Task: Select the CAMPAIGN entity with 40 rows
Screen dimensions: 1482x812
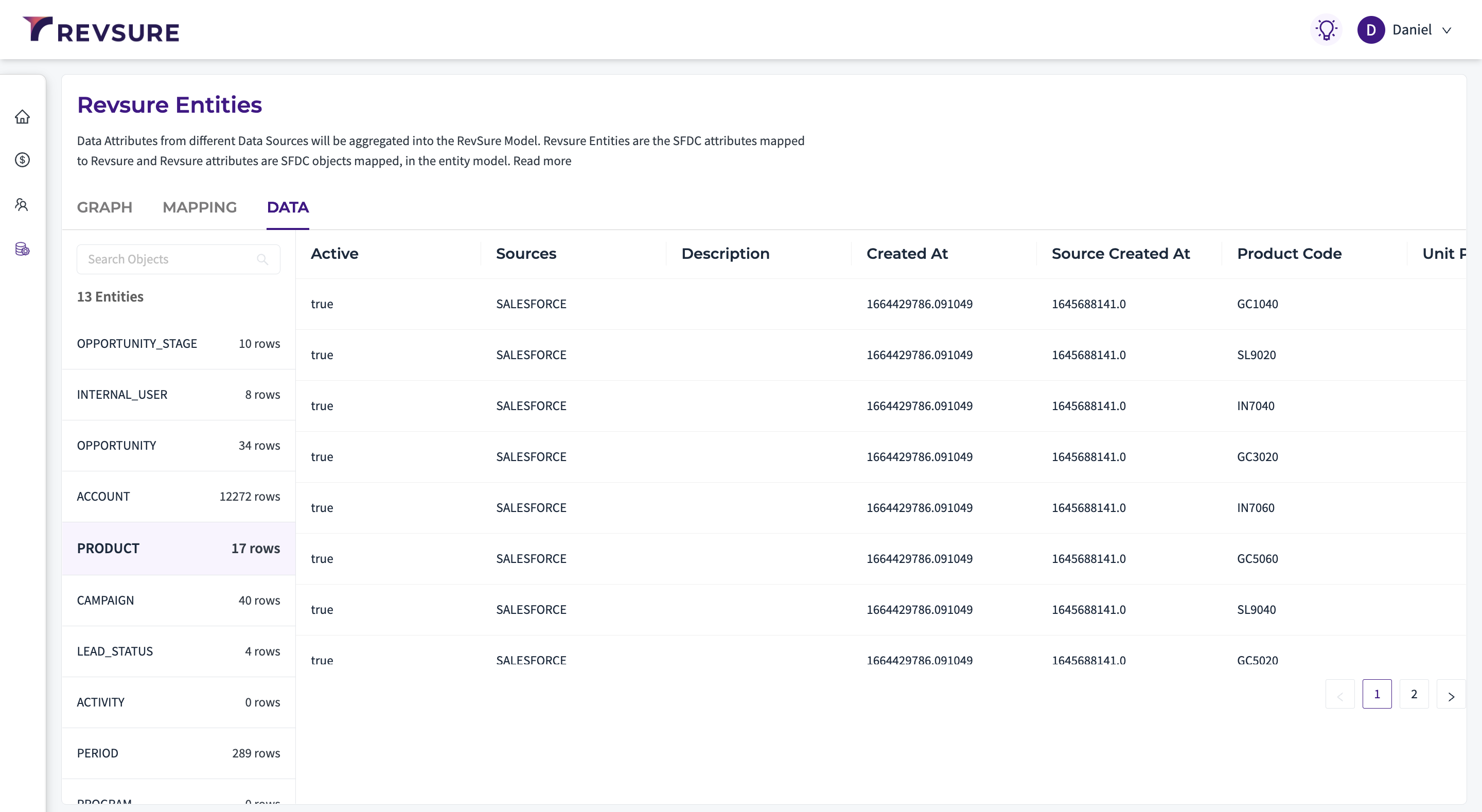Action: (179, 601)
